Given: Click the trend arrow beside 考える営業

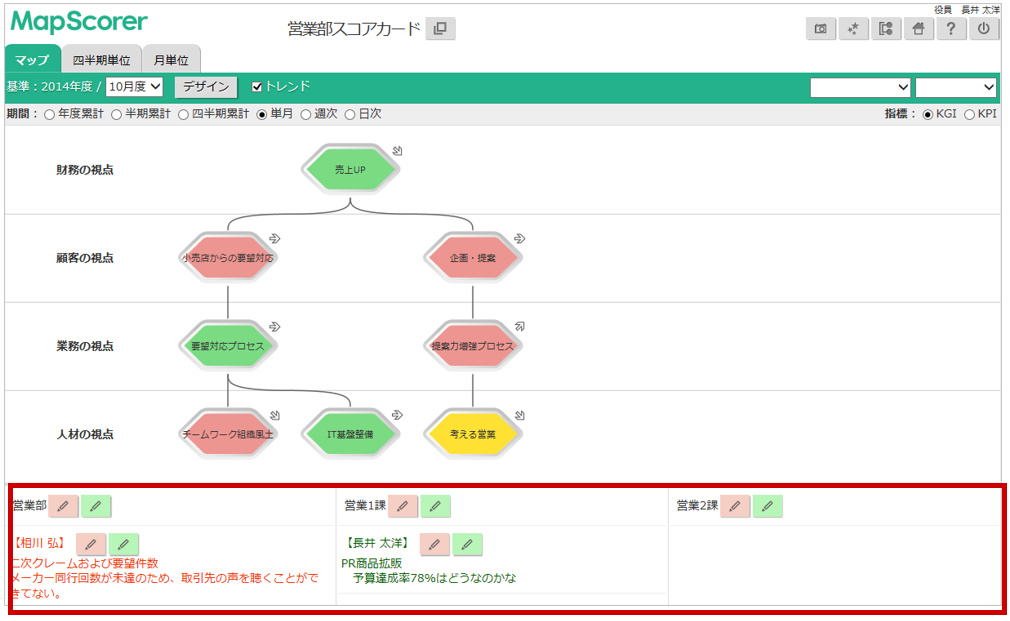Looking at the screenshot, I should pos(520,416).
